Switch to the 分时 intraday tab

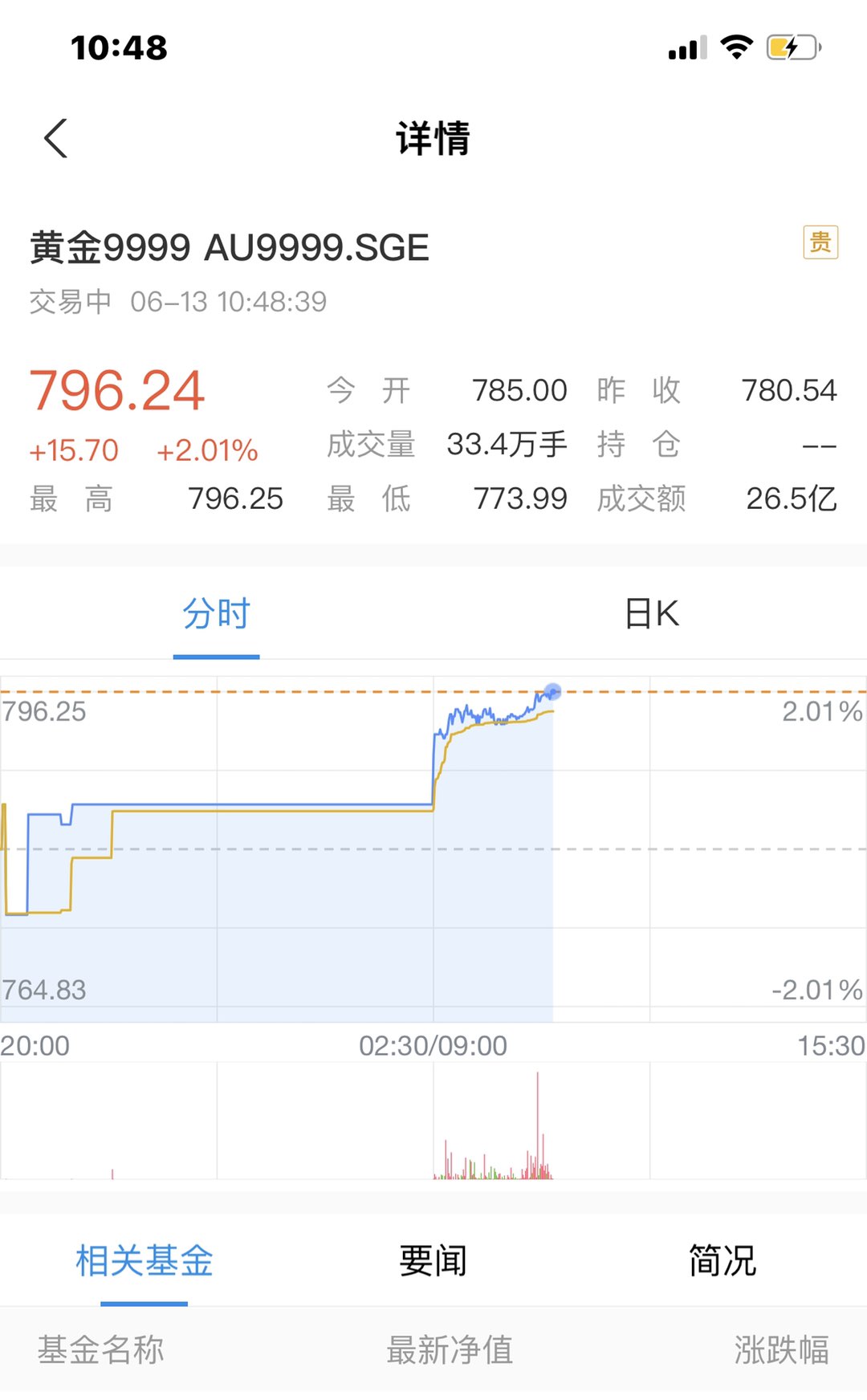[x=216, y=614]
